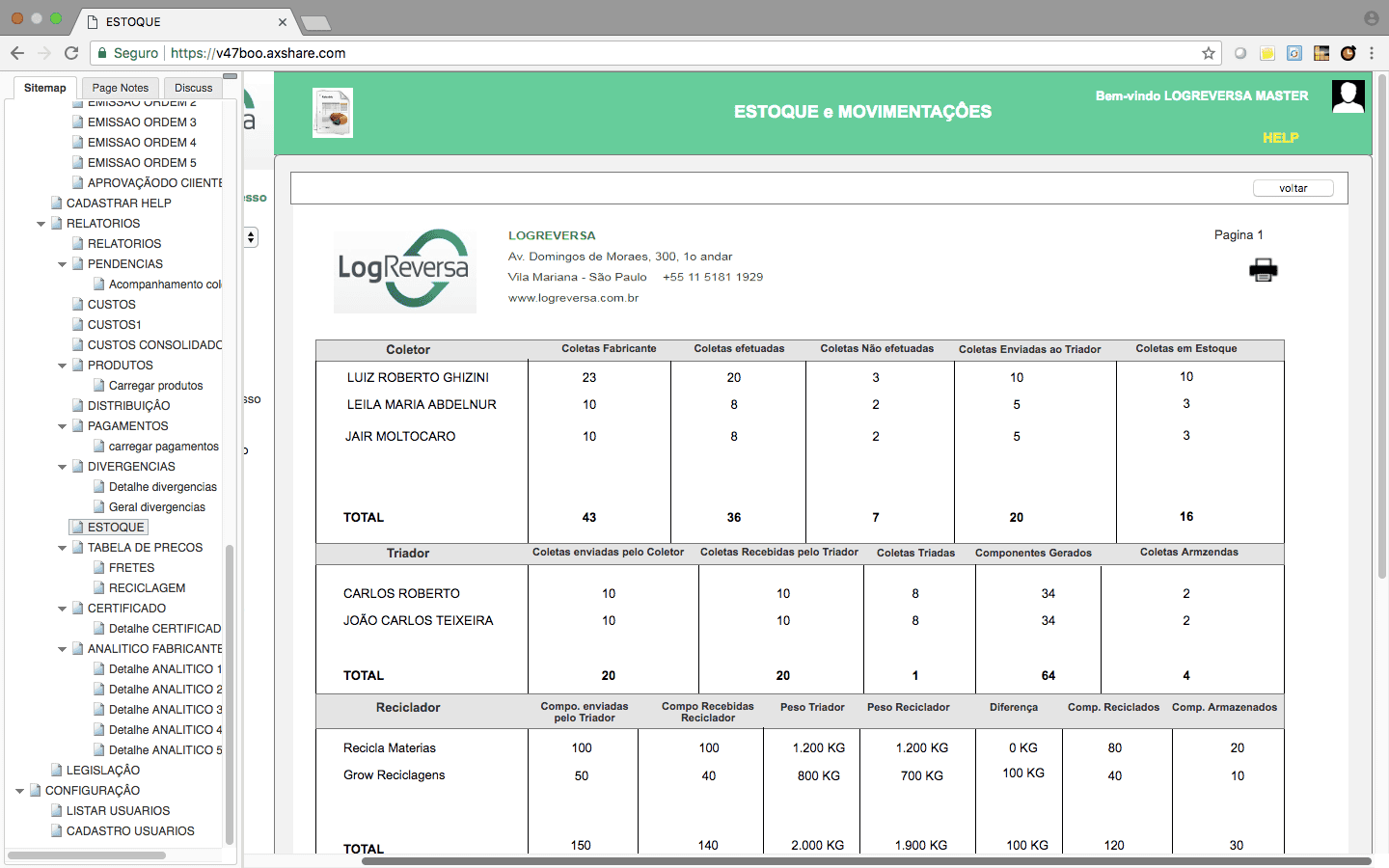Open the Chrome three-dot menu

point(1372,53)
